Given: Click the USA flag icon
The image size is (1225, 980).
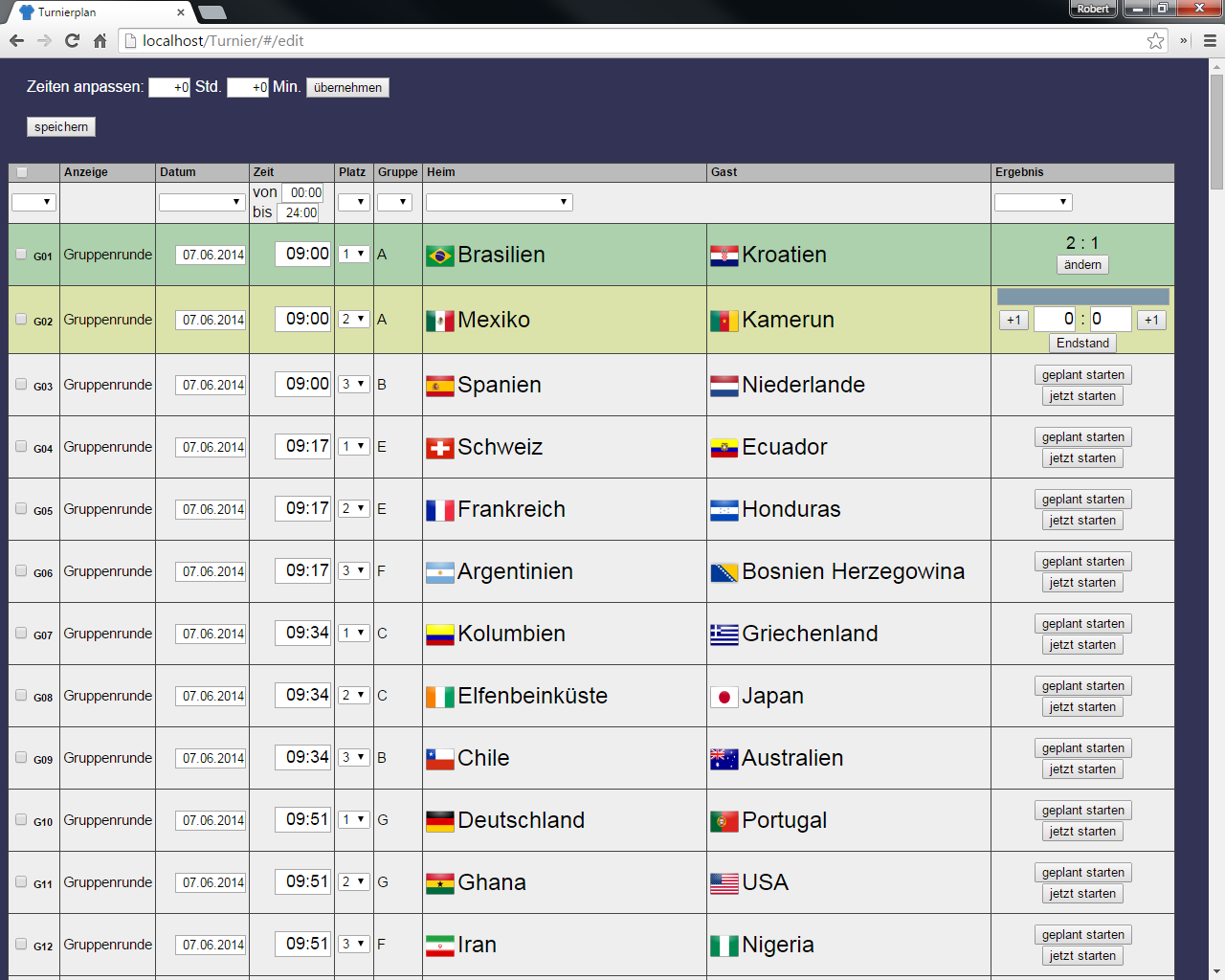Looking at the screenshot, I should 724,883.
